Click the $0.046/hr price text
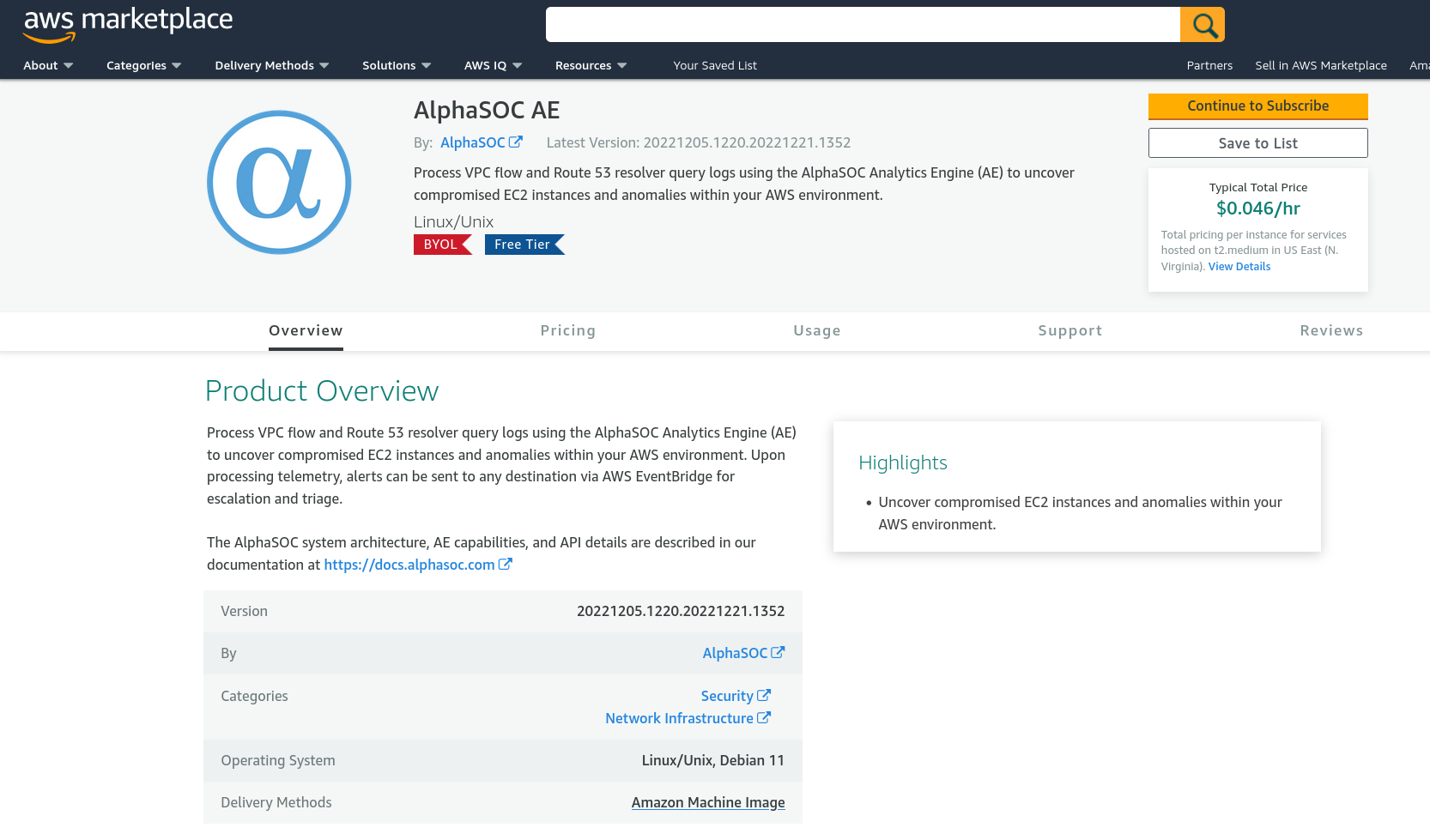The width and height of the screenshot is (1430, 840). [1257, 208]
